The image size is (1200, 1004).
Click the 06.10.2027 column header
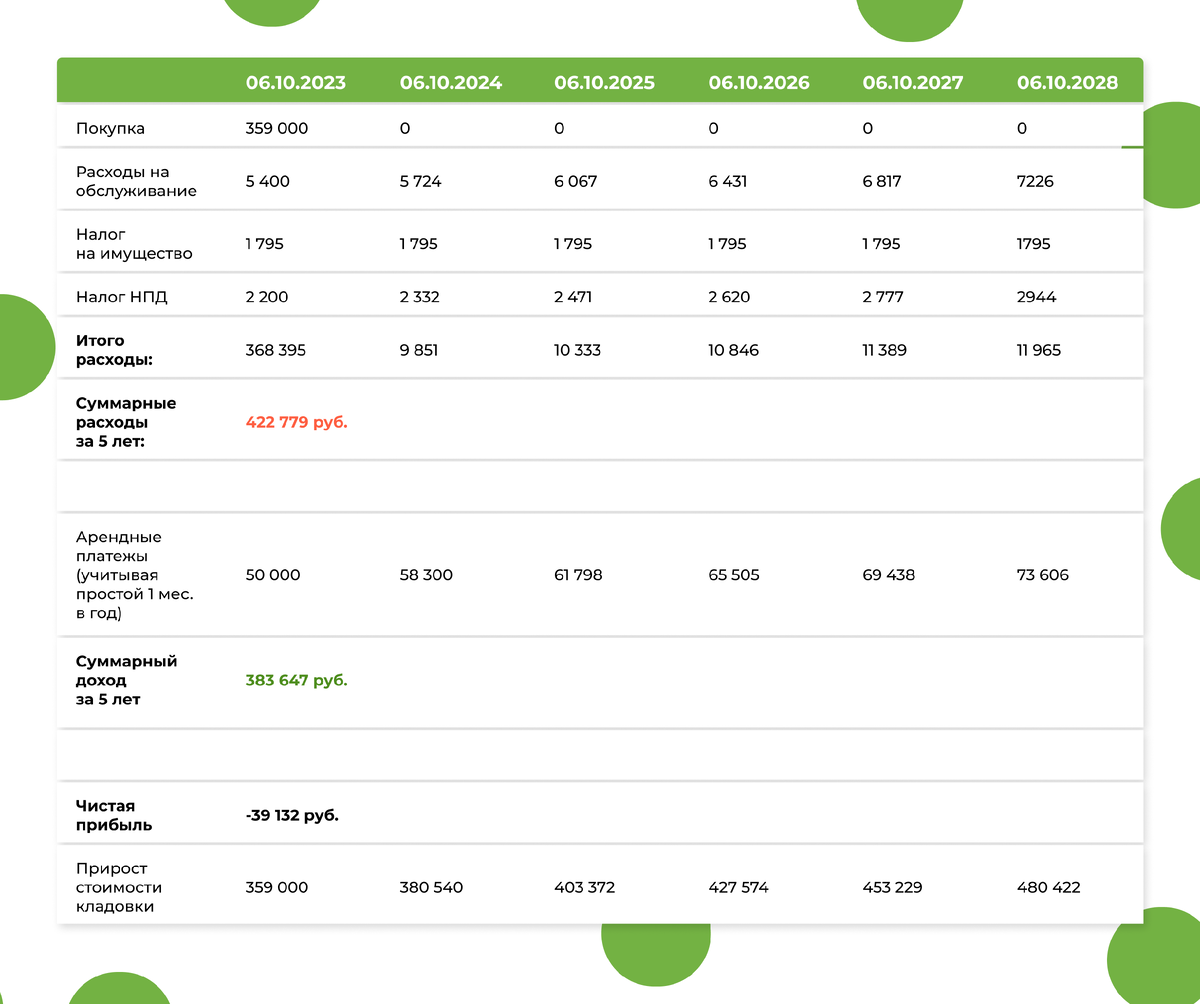(913, 83)
